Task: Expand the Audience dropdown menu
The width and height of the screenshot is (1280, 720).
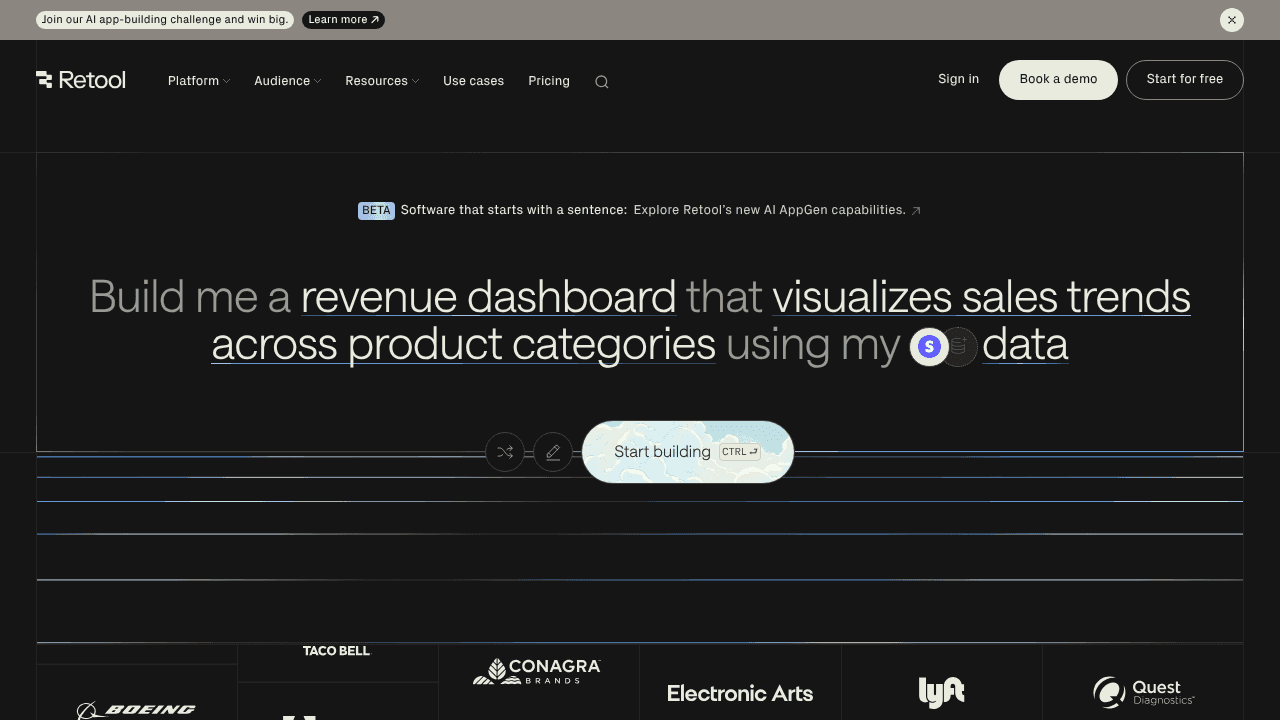Action: pos(288,81)
